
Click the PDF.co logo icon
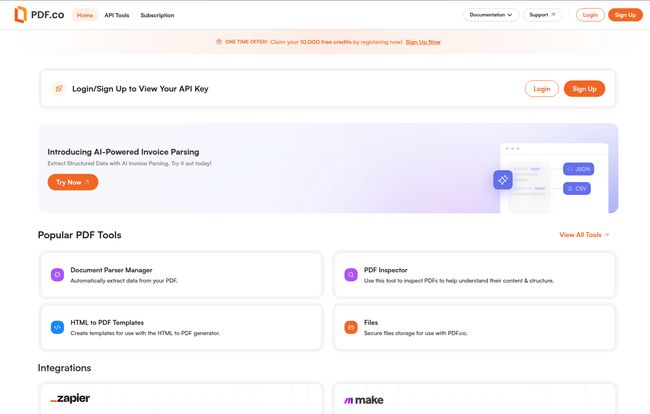20,15
